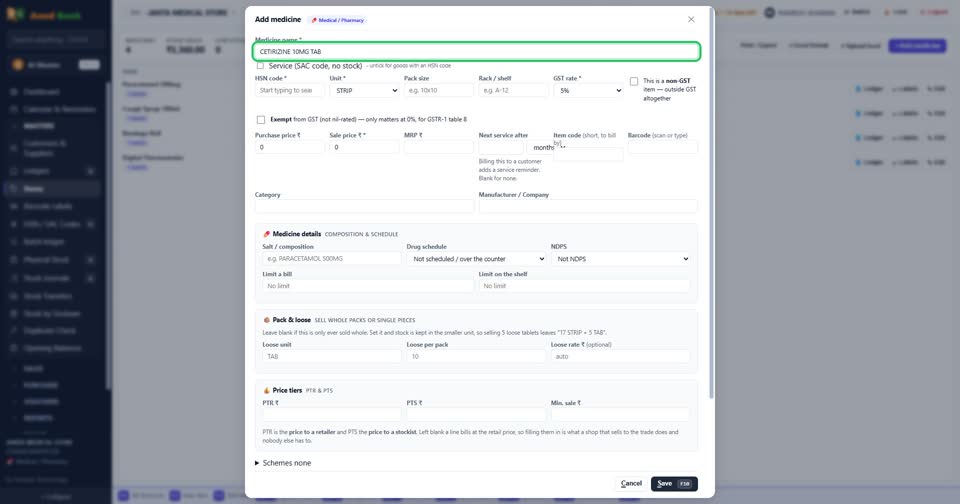Enable the non-GST item checkbox
This screenshot has width=960, height=504.
(634, 81)
